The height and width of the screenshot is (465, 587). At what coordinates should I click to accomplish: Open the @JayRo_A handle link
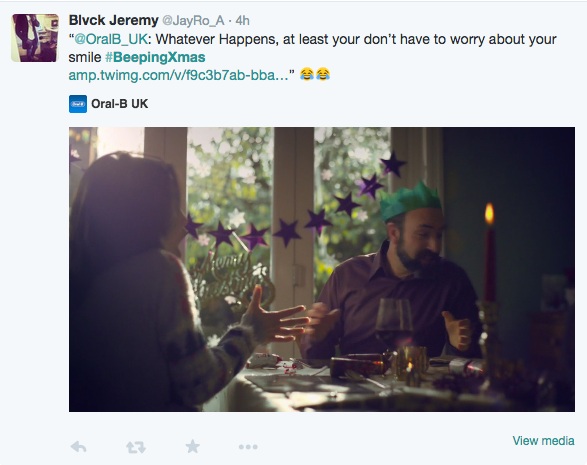pyautogui.click(x=193, y=21)
